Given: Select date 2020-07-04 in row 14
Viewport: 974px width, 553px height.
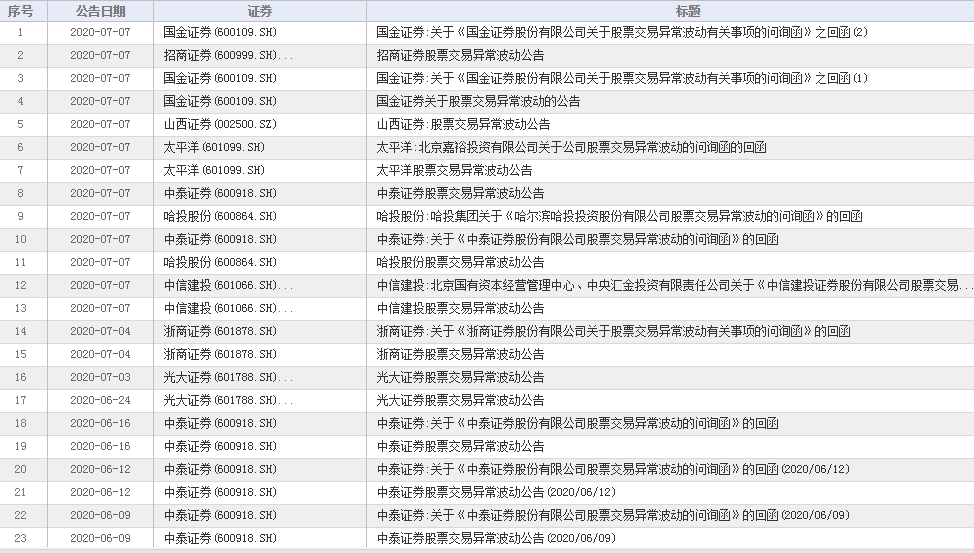Looking at the screenshot, I should pos(101,331).
